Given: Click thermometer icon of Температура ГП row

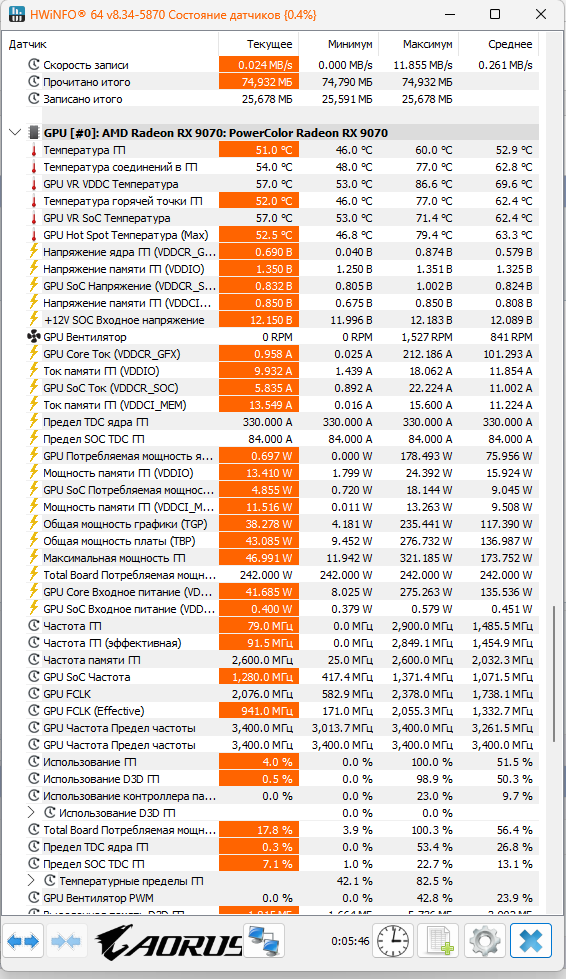Looking at the screenshot, I should 34,150.
